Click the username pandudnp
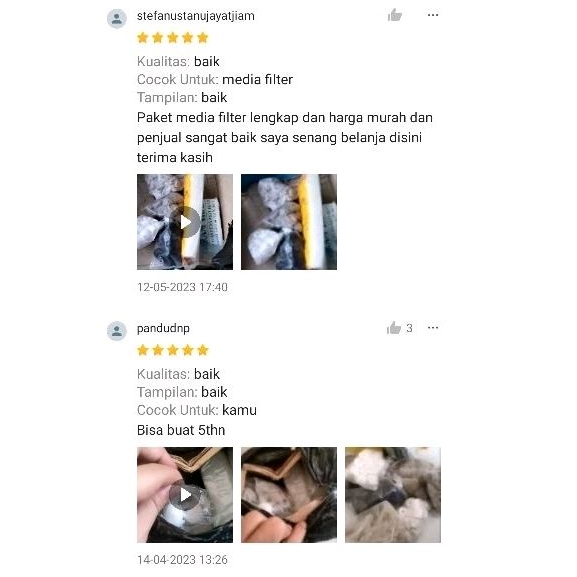 click(163, 328)
